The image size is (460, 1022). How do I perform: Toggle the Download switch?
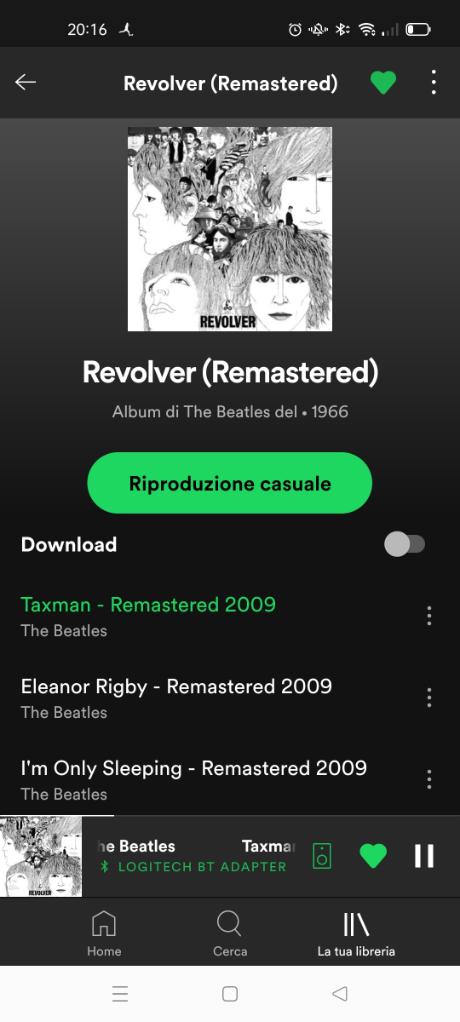pyautogui.click(x=405, y=544)
